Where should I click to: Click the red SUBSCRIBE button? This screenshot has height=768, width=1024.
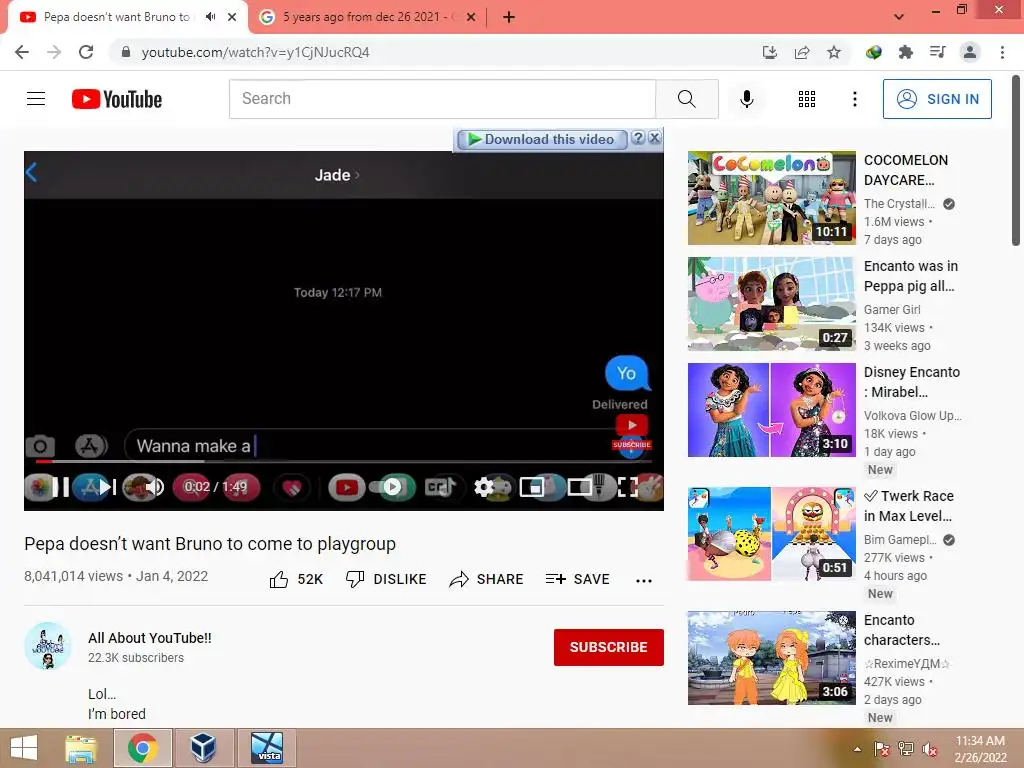[609, 647]
